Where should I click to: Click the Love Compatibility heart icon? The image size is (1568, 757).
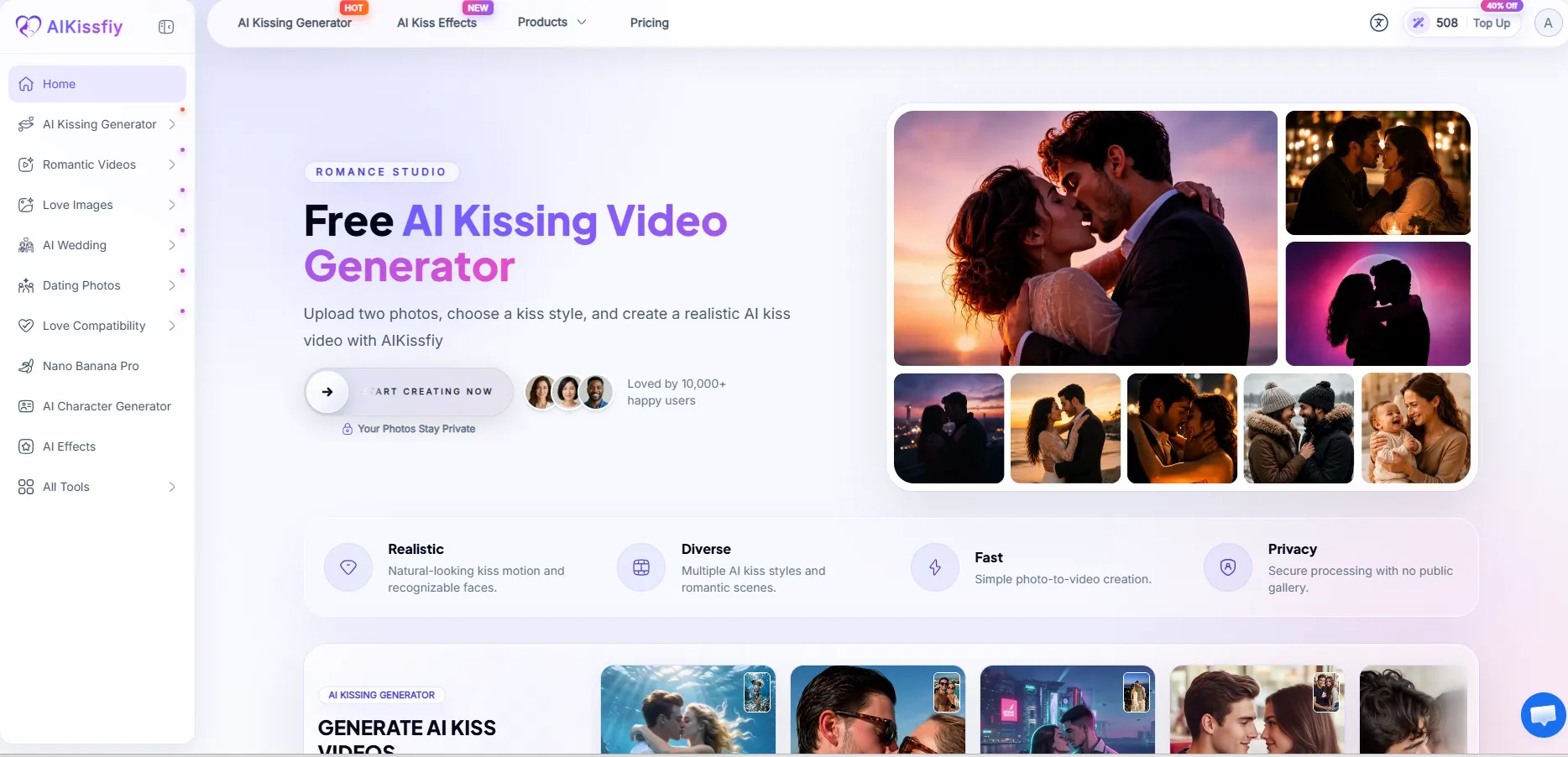tap(26, 326)
